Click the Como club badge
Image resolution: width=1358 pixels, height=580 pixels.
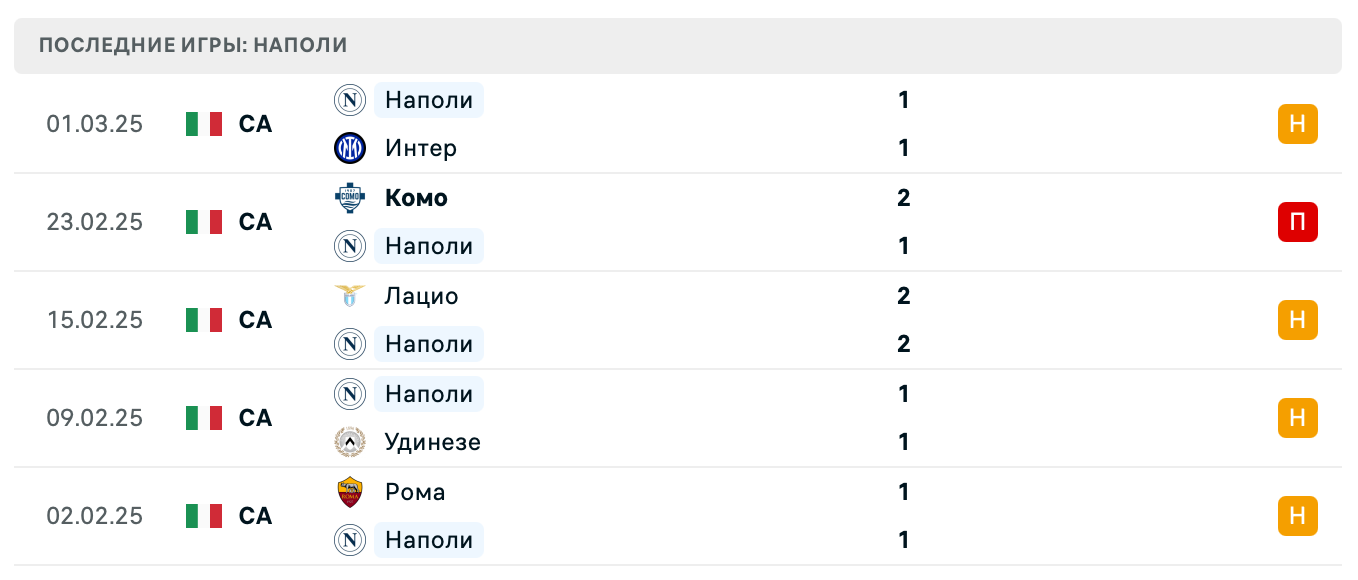[350, 198]
